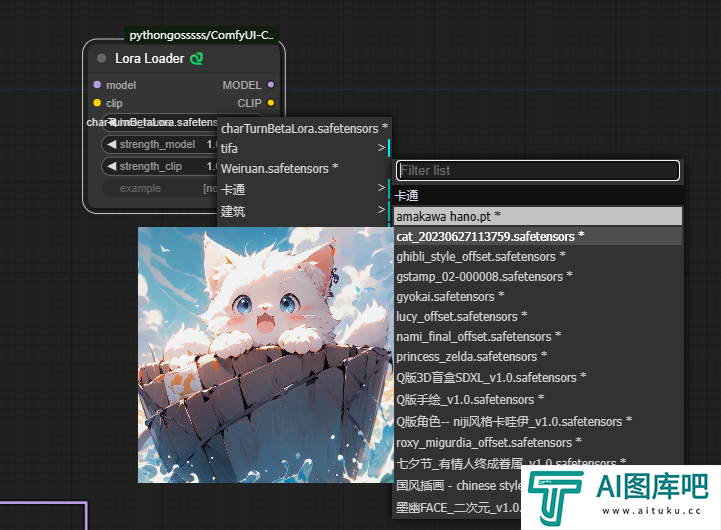Viewport: 721px width, 530px height.
Task: Click the 卡通 submenu title header
Action: click(x=538, y=195)
